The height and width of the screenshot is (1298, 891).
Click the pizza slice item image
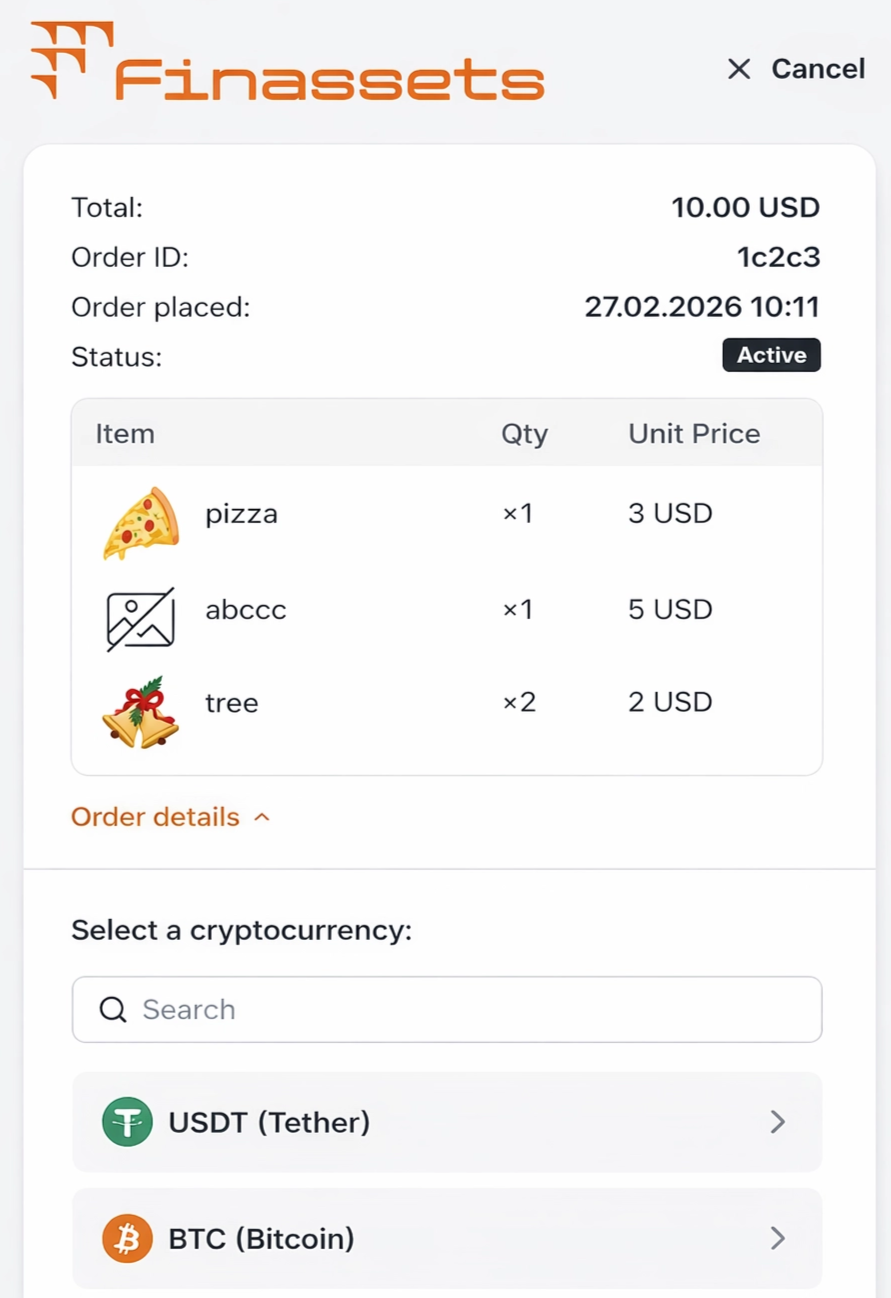tap(141, 522)
